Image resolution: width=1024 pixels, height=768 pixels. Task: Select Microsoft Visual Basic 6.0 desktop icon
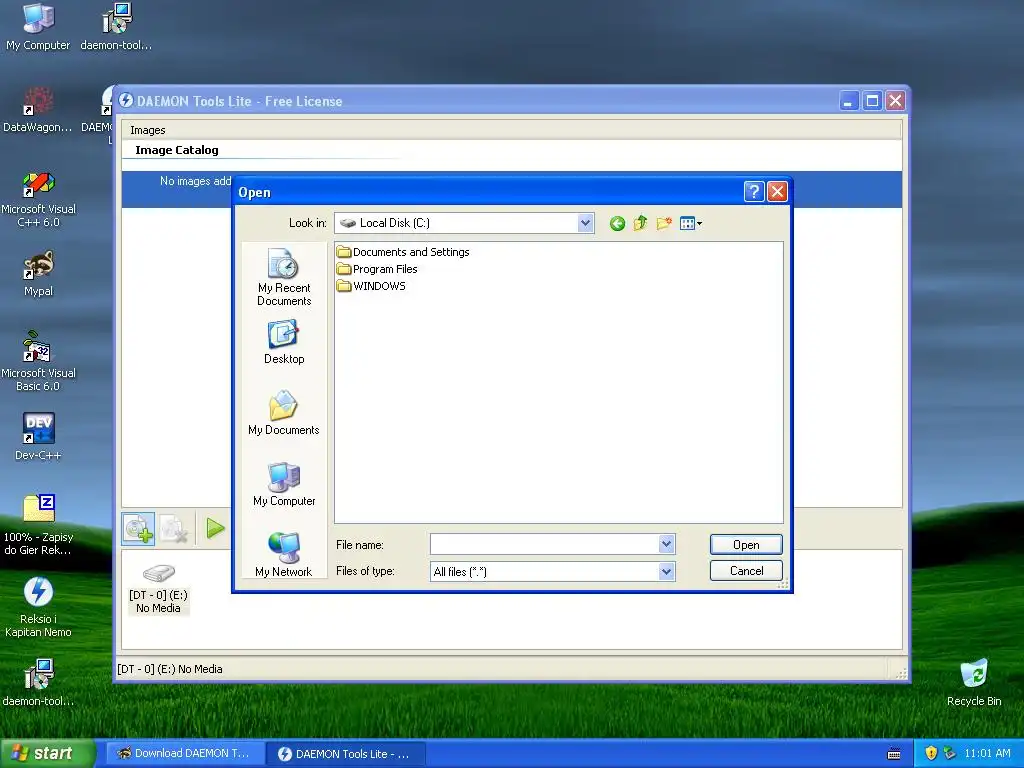tap(38, 361)
